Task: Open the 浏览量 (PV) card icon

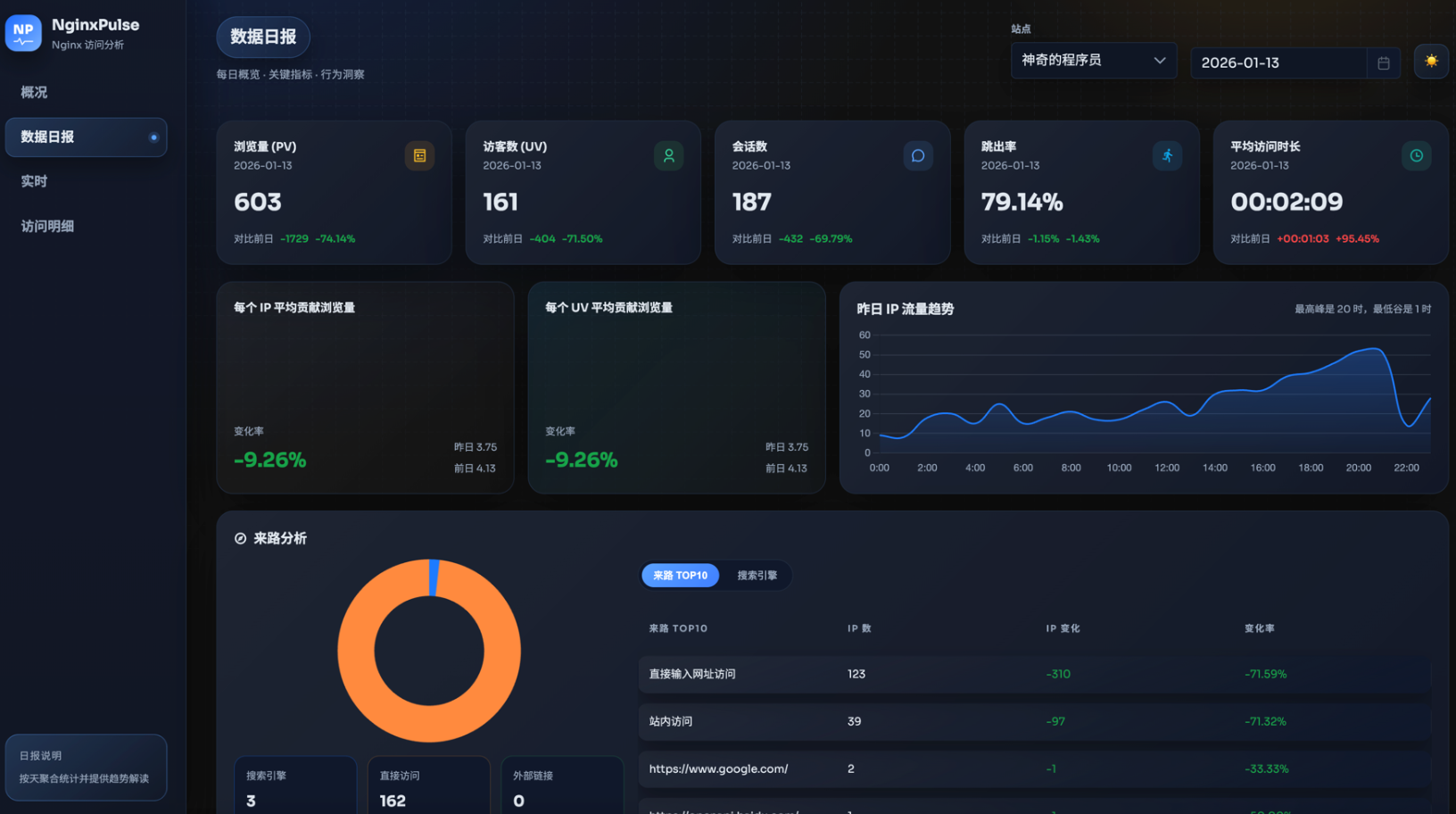Action: 419,154
